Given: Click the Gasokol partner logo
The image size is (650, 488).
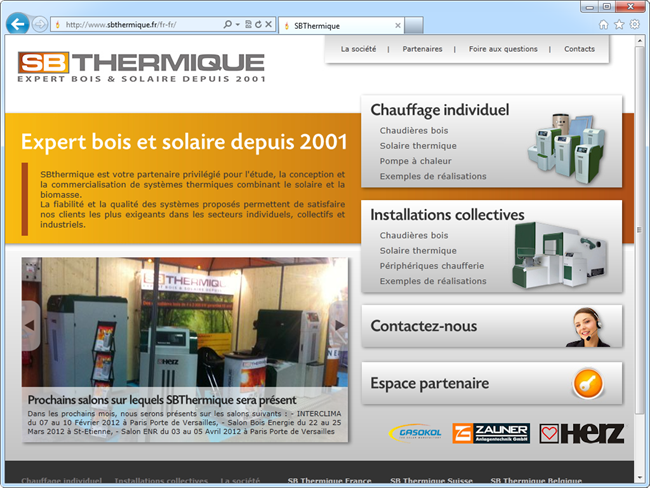Looking at the screenshot, I should pyautogui.click(x=416, y=433).
